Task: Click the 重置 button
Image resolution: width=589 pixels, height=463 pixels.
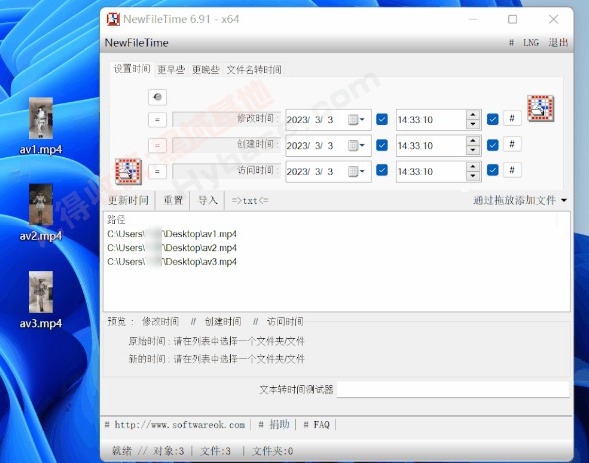Action: 173,200
